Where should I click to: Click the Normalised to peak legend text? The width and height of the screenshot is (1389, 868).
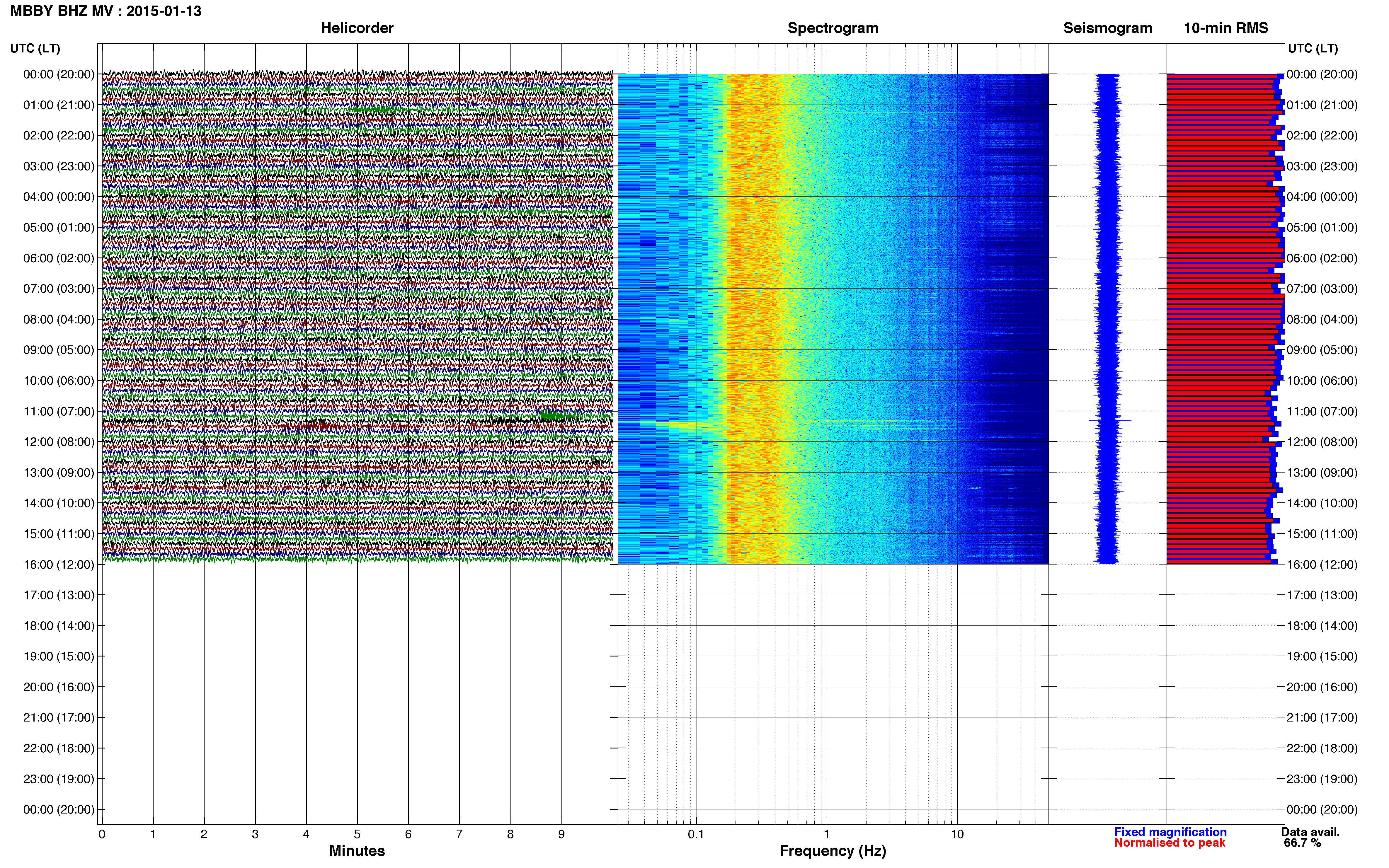[x=1170, y=843]
